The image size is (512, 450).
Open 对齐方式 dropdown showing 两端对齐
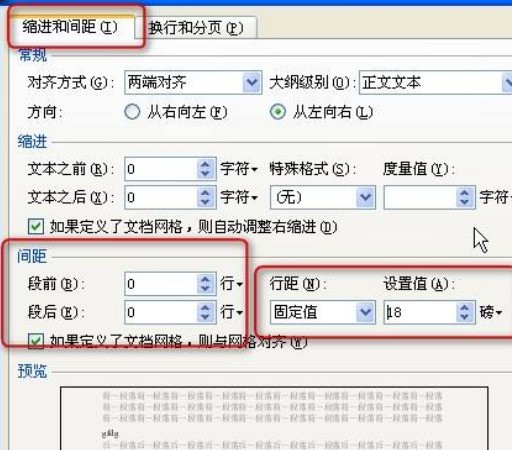pyautogui.click(x=193, y=82)
